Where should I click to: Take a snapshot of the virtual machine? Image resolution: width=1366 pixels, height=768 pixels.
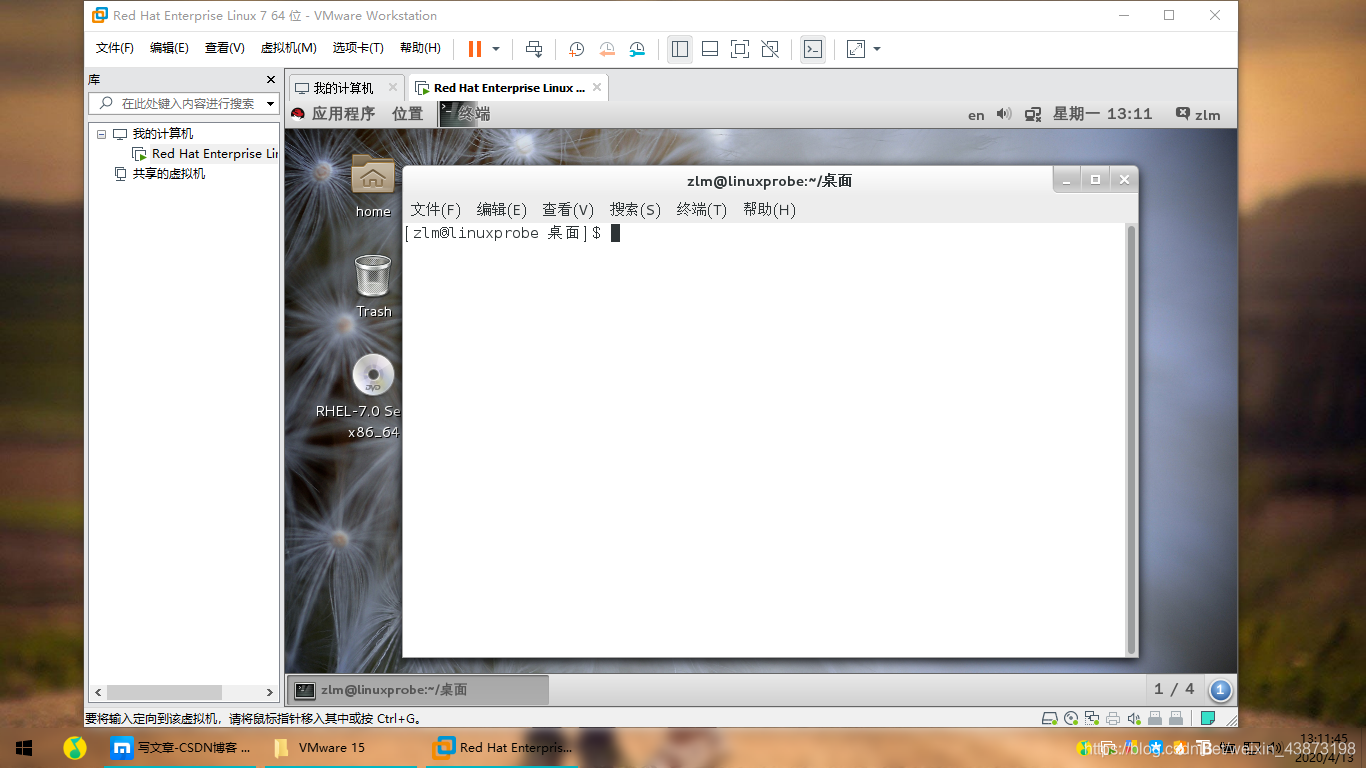tap(577, 49)
